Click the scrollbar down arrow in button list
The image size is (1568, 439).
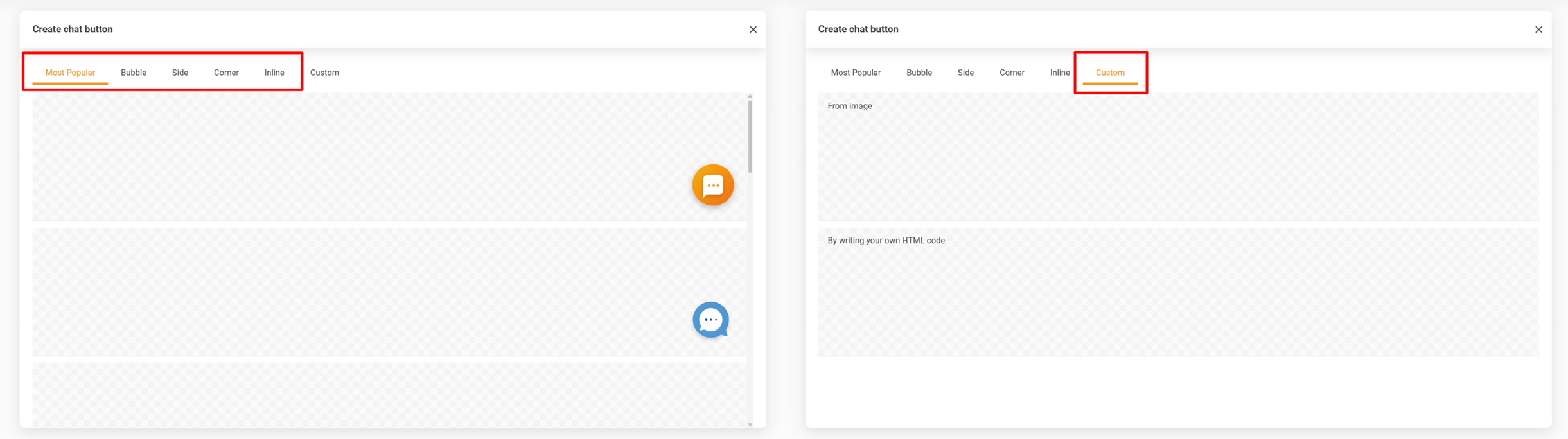pos(750,424)
